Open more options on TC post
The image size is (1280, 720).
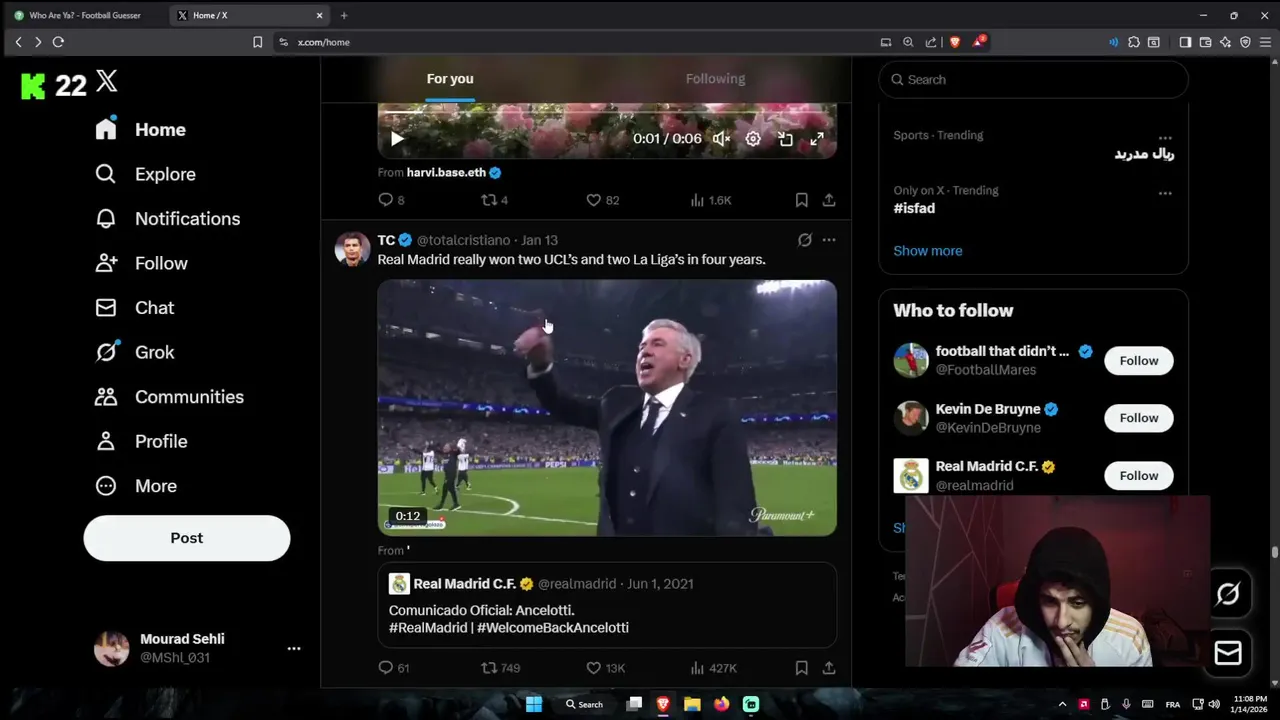829,240
